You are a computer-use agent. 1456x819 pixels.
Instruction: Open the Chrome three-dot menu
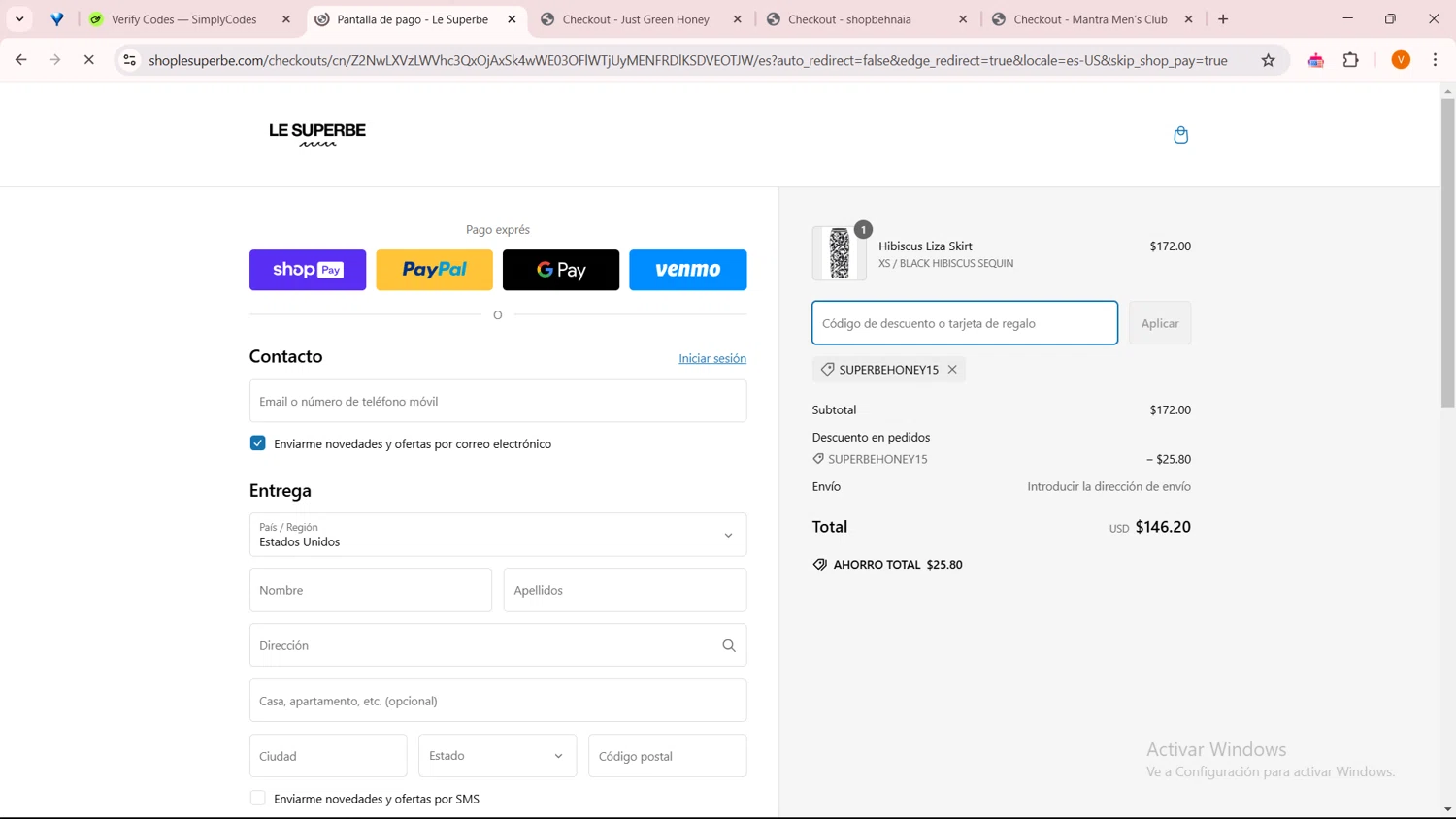1435,60
